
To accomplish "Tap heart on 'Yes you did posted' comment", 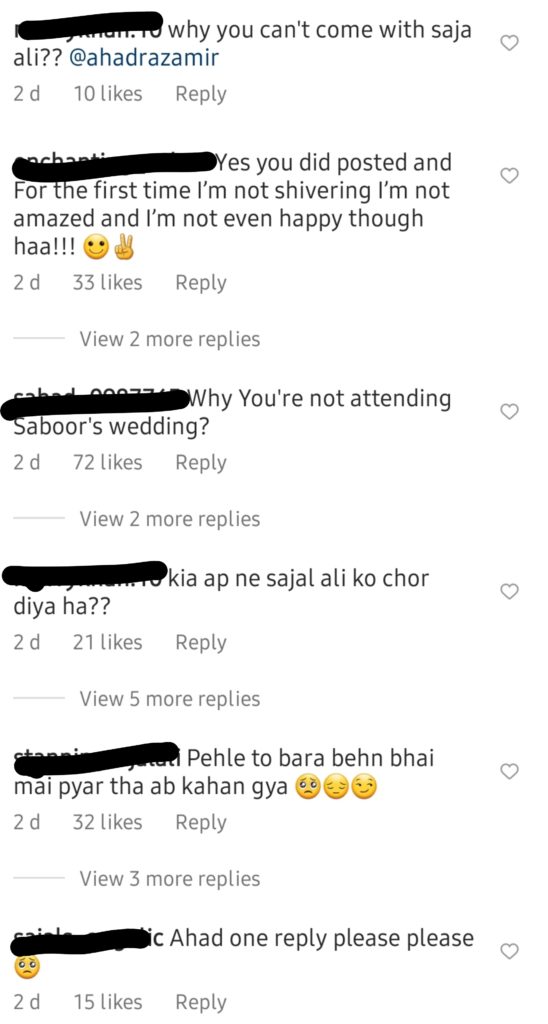I will click(509, 176).
